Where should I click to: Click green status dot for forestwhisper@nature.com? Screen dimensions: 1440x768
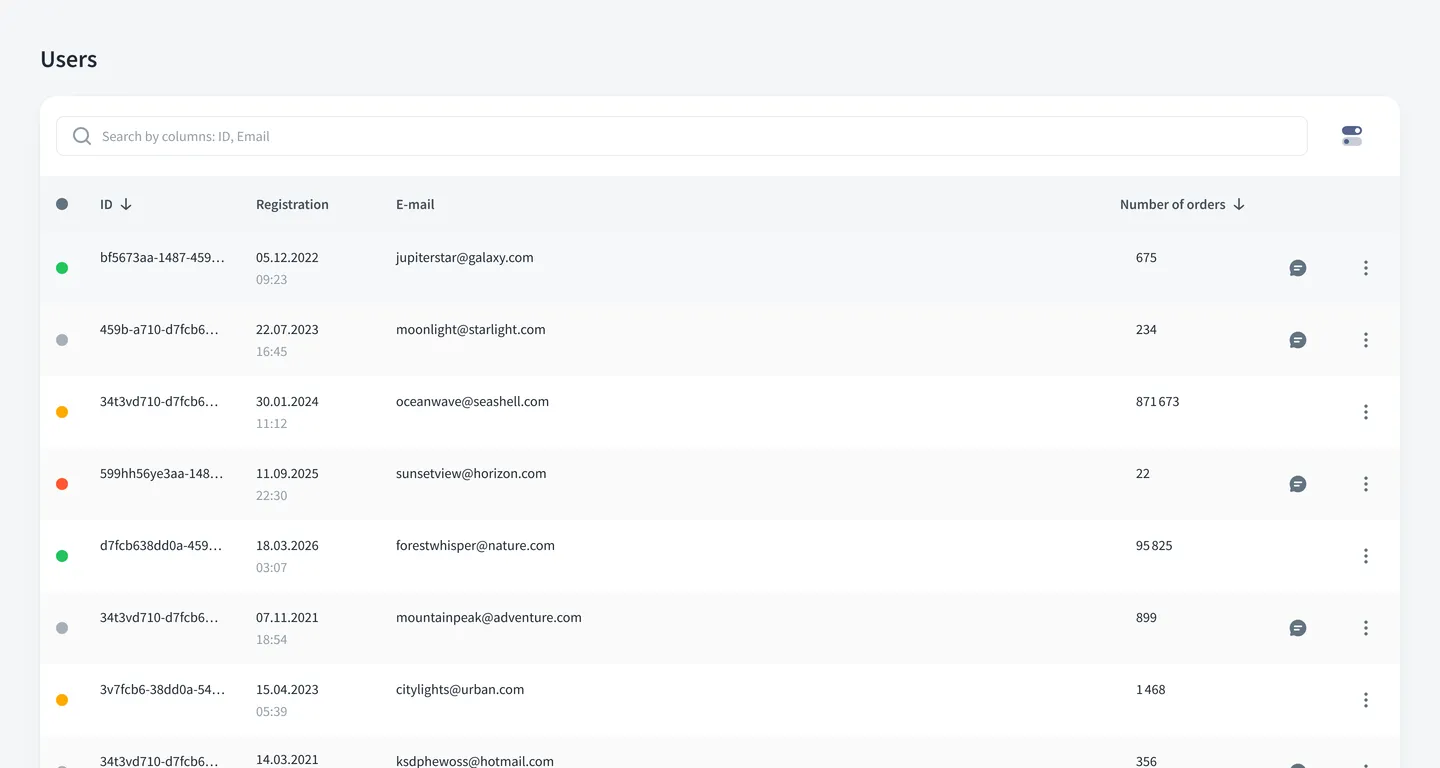point(62,556)
